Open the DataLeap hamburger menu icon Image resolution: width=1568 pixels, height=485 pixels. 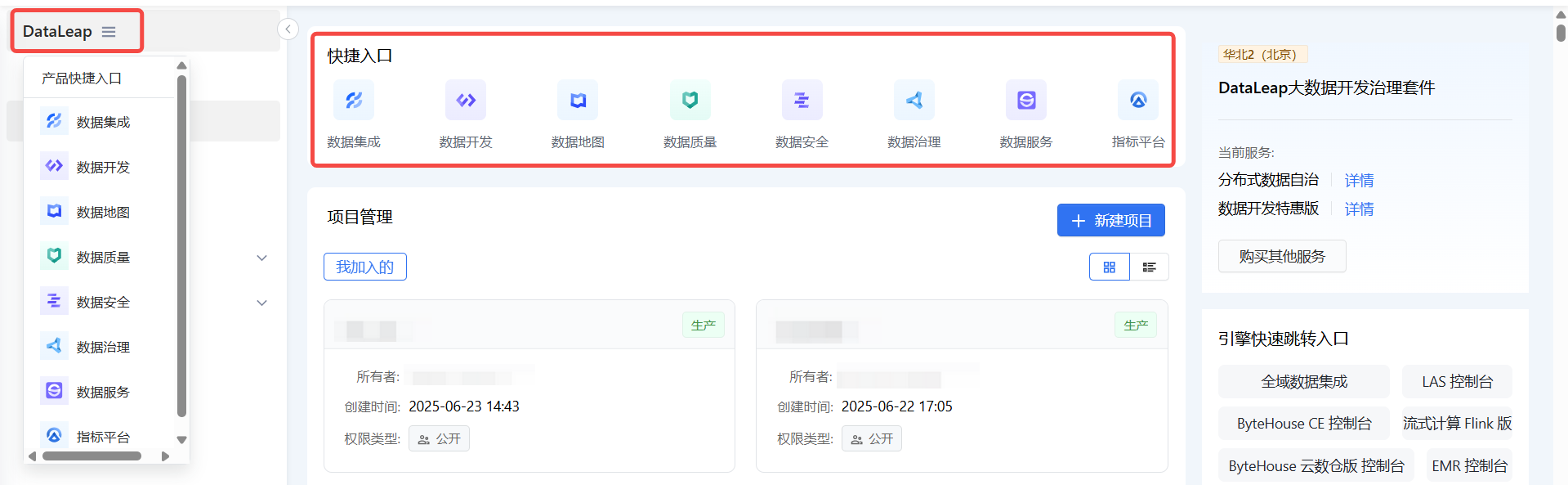pos(109,32)
